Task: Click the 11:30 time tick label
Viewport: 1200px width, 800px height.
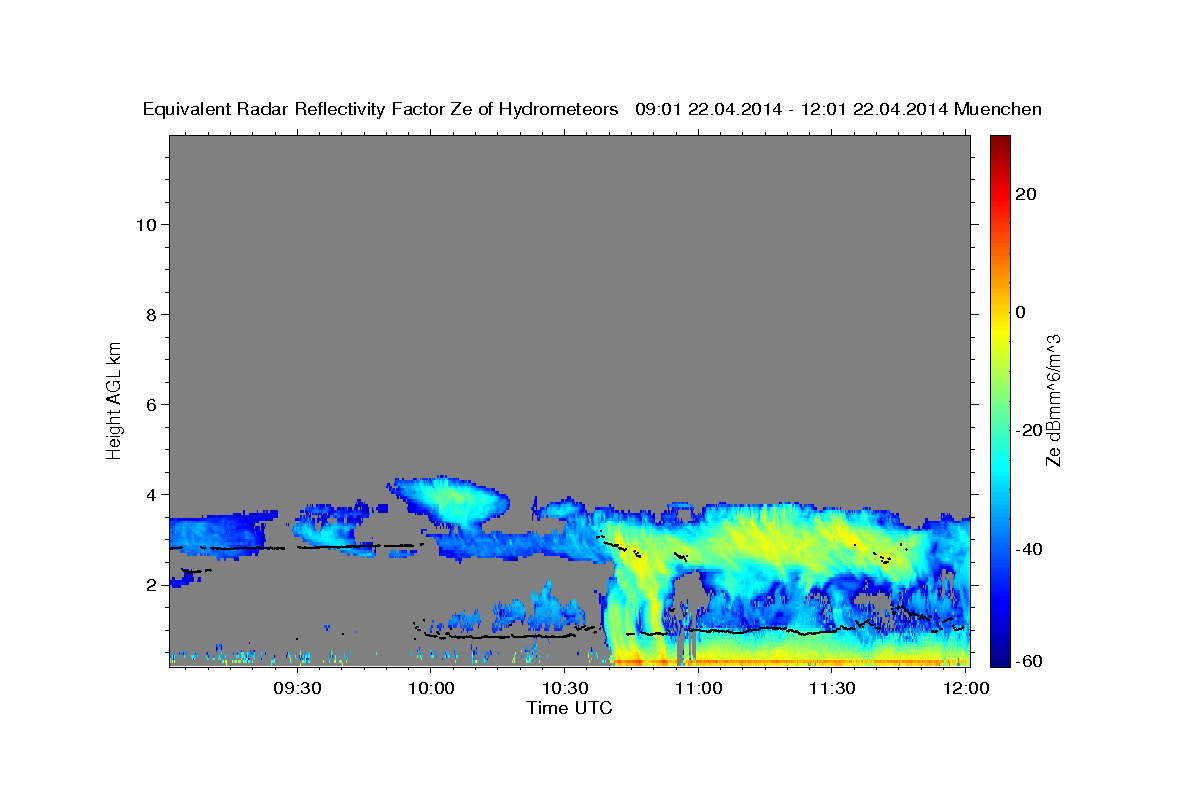Action: [832, 688]
